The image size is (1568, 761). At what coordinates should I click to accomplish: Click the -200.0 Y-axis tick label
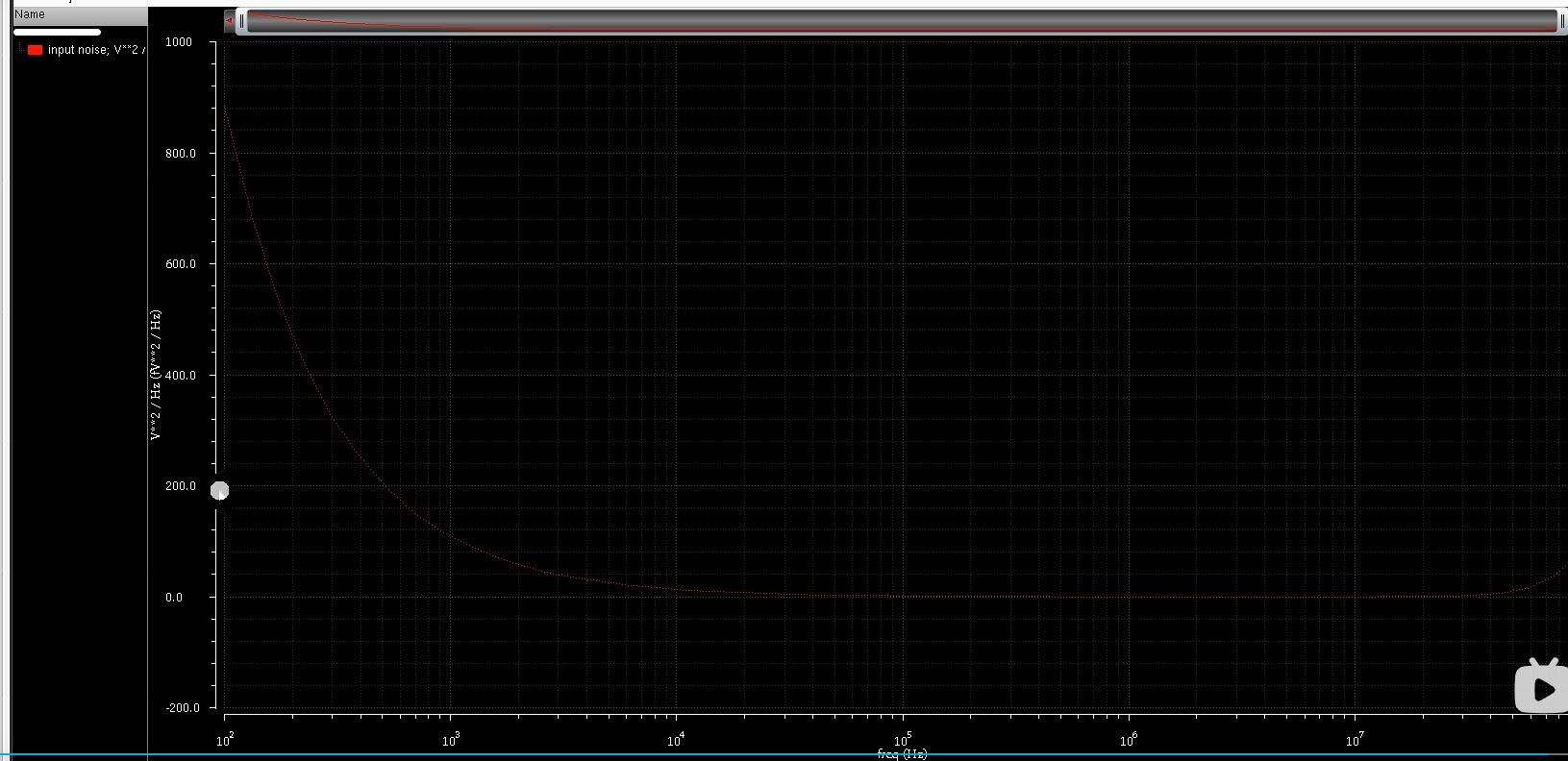(182, 708)
